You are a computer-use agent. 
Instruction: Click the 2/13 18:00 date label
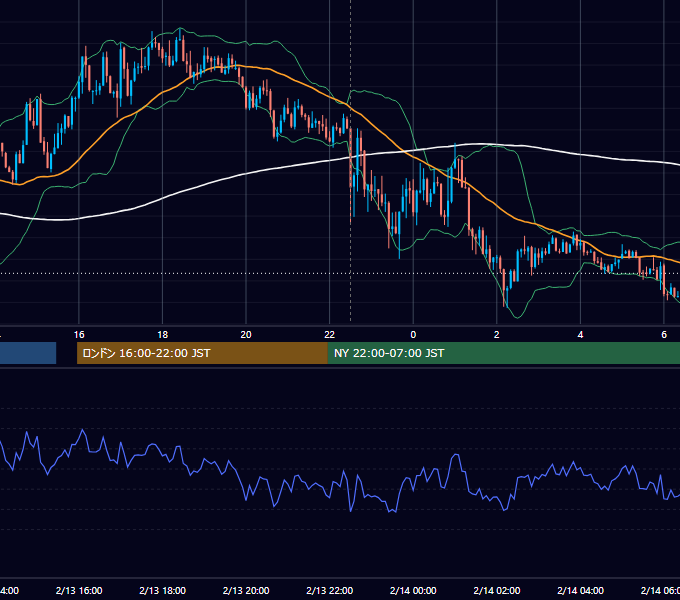tap(163, 590)
